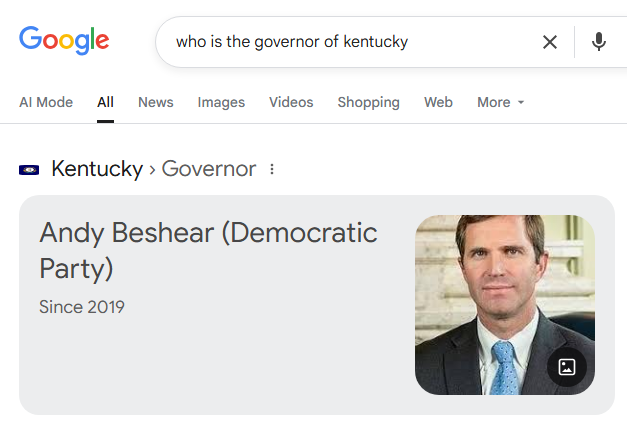Click the Governor breadcrumb text
Image resolution: width=627 pixels, height=426 pixels.
(209, 169)
